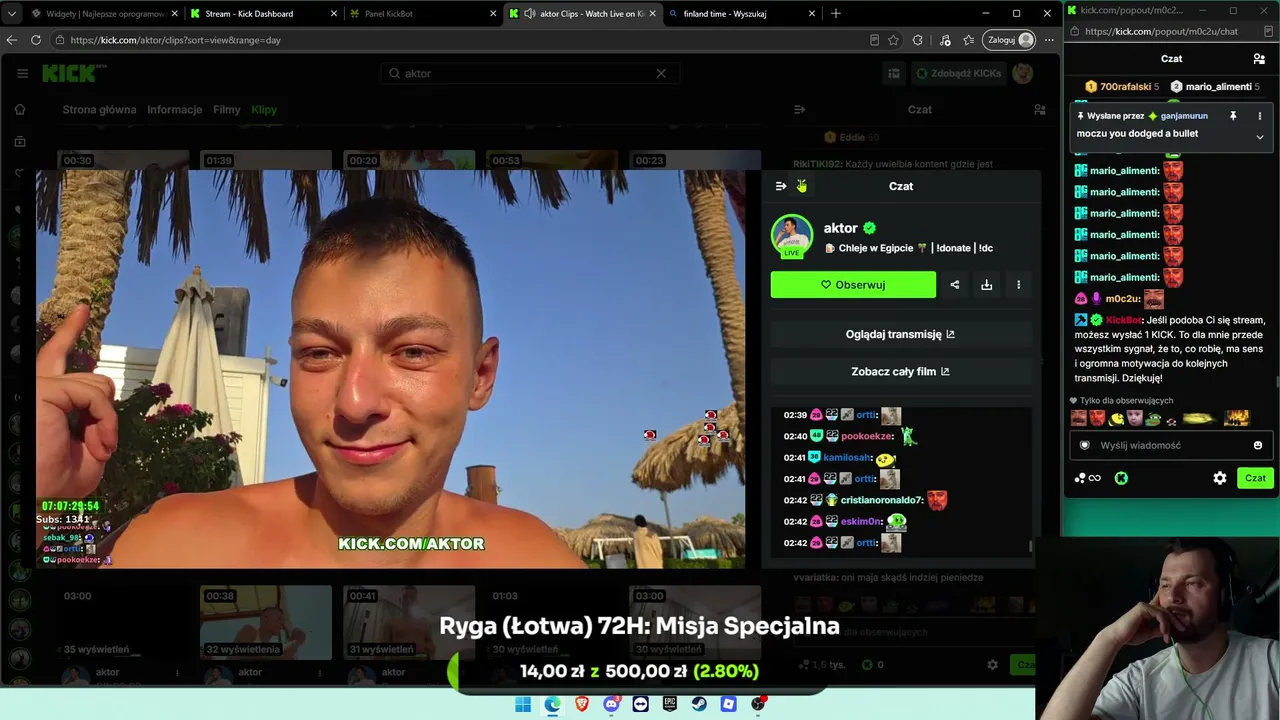Switch to the Strona główna tab
Screen dimensions: 1280x720
[x=99, y=110]
